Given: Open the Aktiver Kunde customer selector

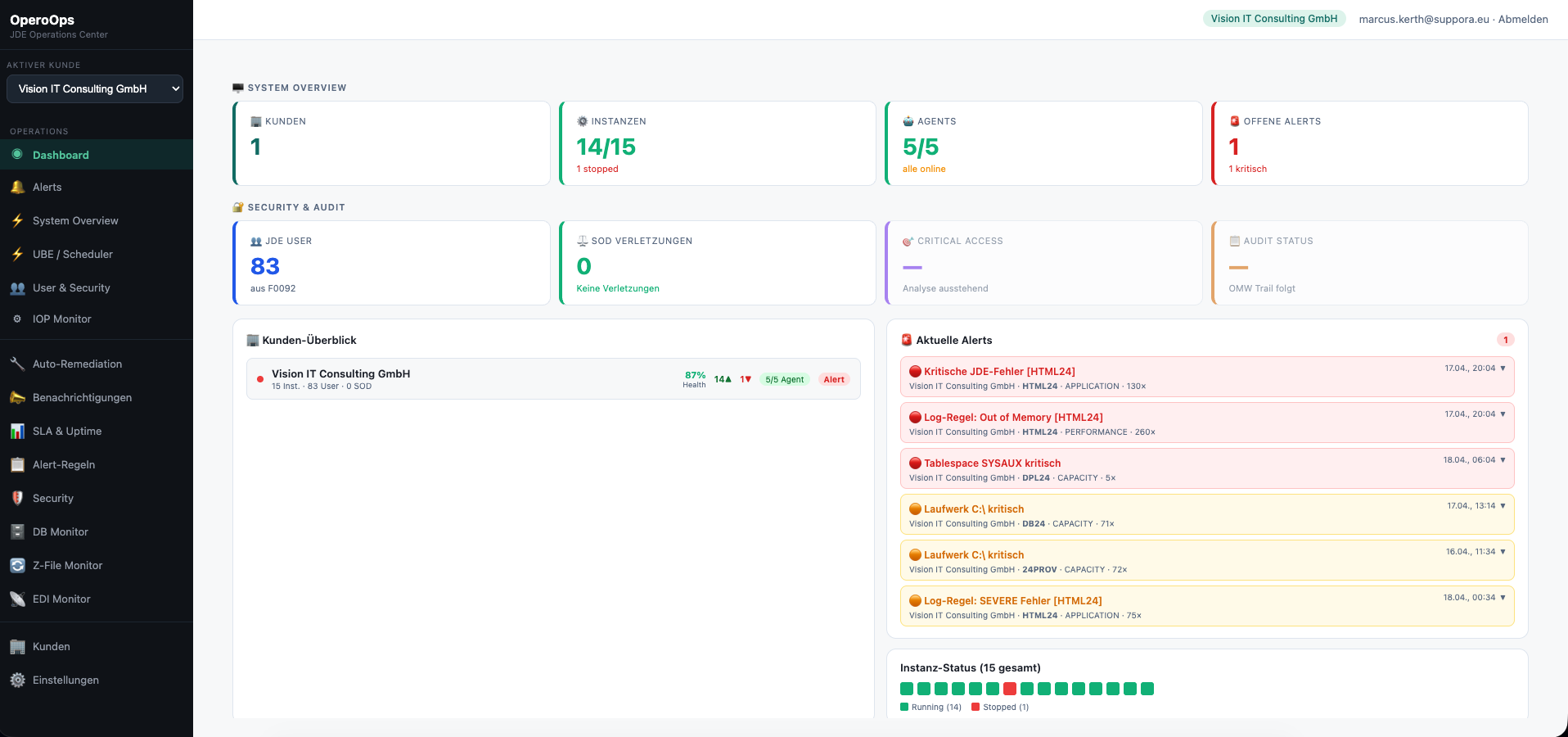Looking at the screenshot, I should tap(94, 88).
